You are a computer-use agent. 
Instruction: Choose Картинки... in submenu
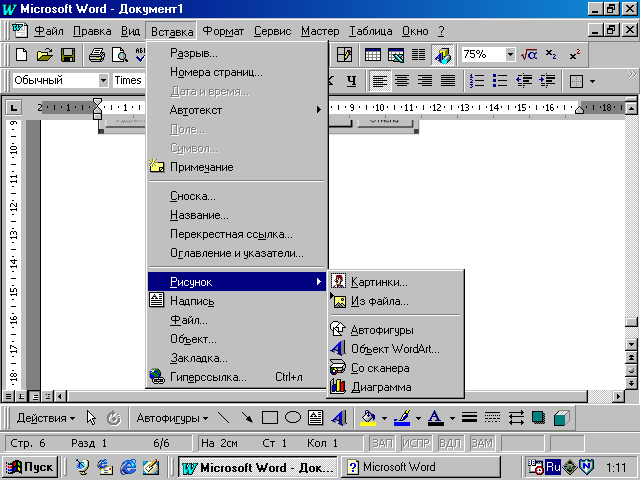(396, 282)
